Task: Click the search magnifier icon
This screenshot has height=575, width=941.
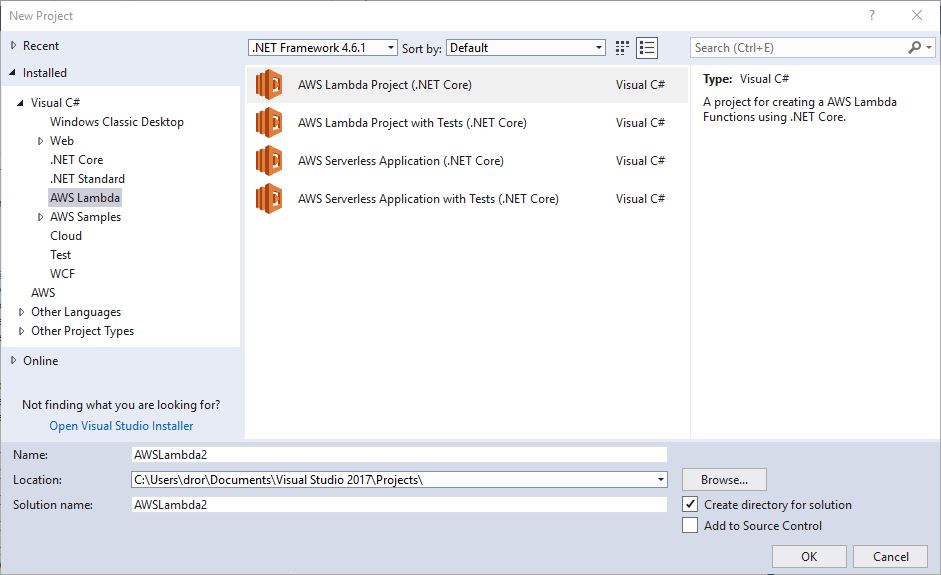Action: coord(915,48)
